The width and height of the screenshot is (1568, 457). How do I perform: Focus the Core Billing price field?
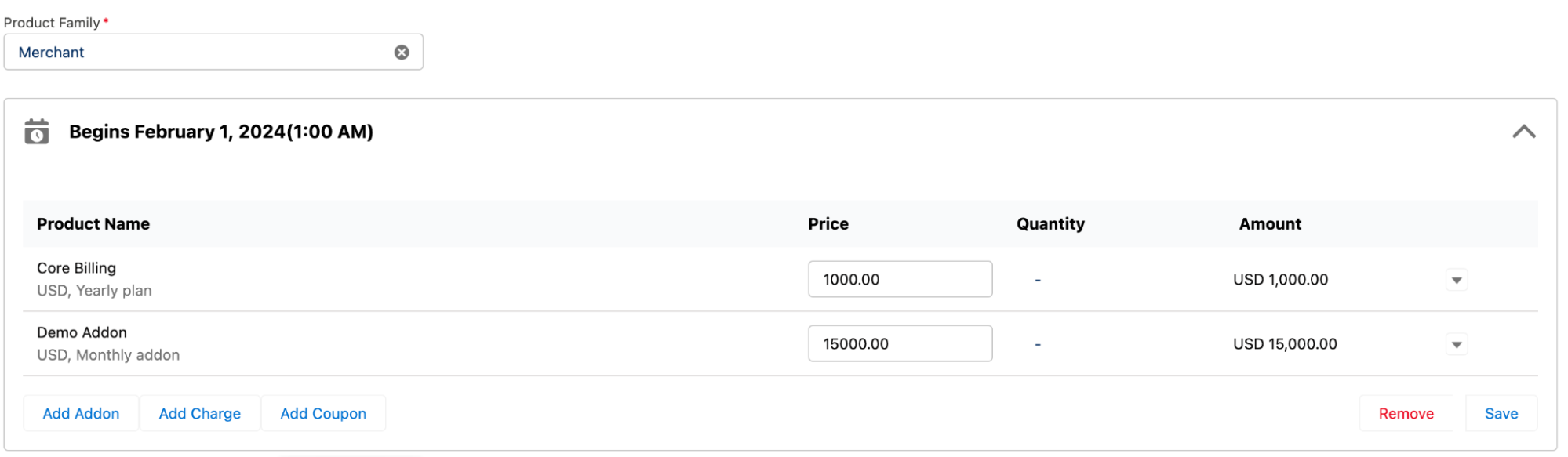[x=900, y=280]
